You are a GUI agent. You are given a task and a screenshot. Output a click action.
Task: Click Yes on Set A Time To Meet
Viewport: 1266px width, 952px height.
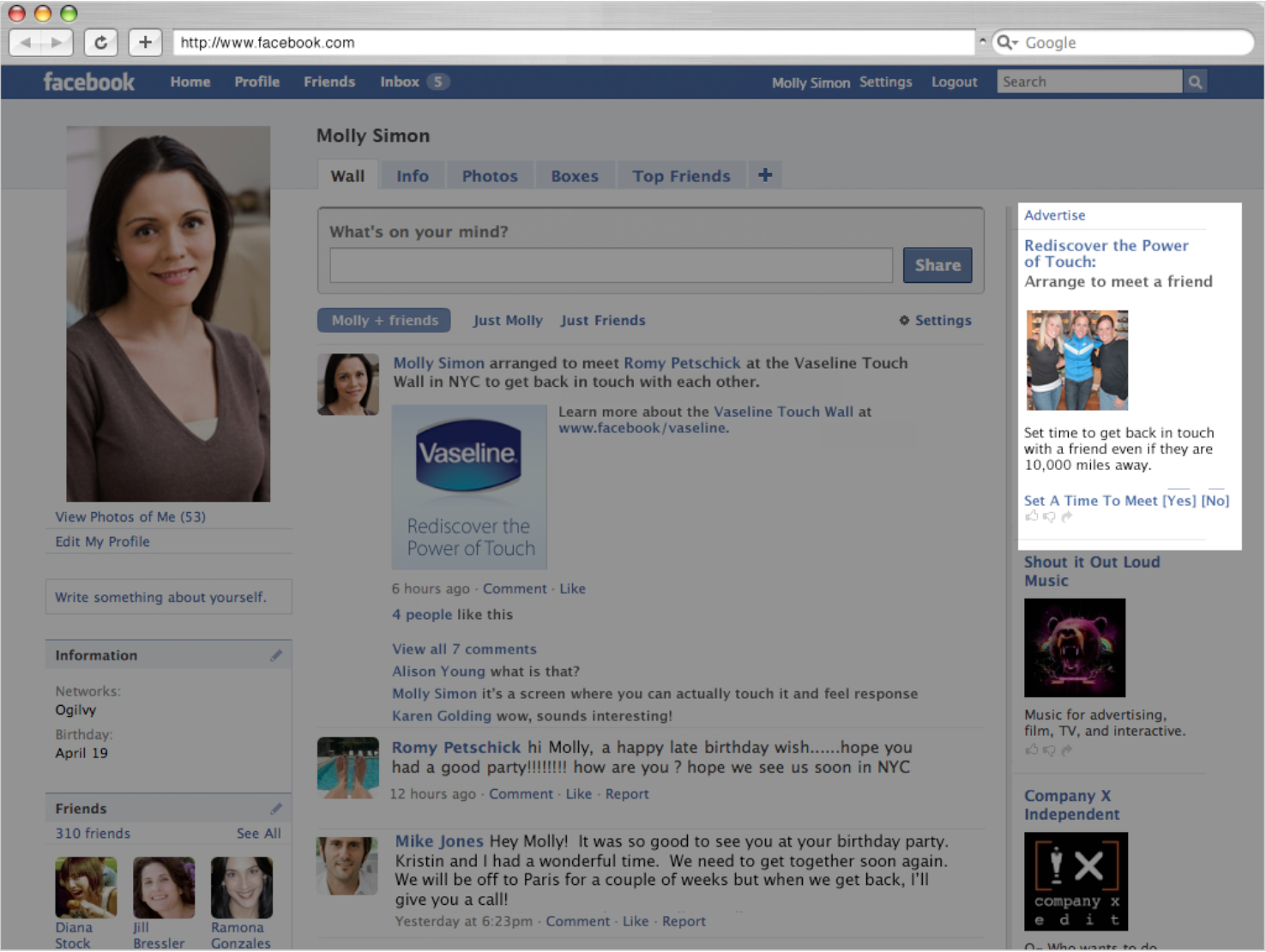pyautogui.click(x=1179, y=500)
